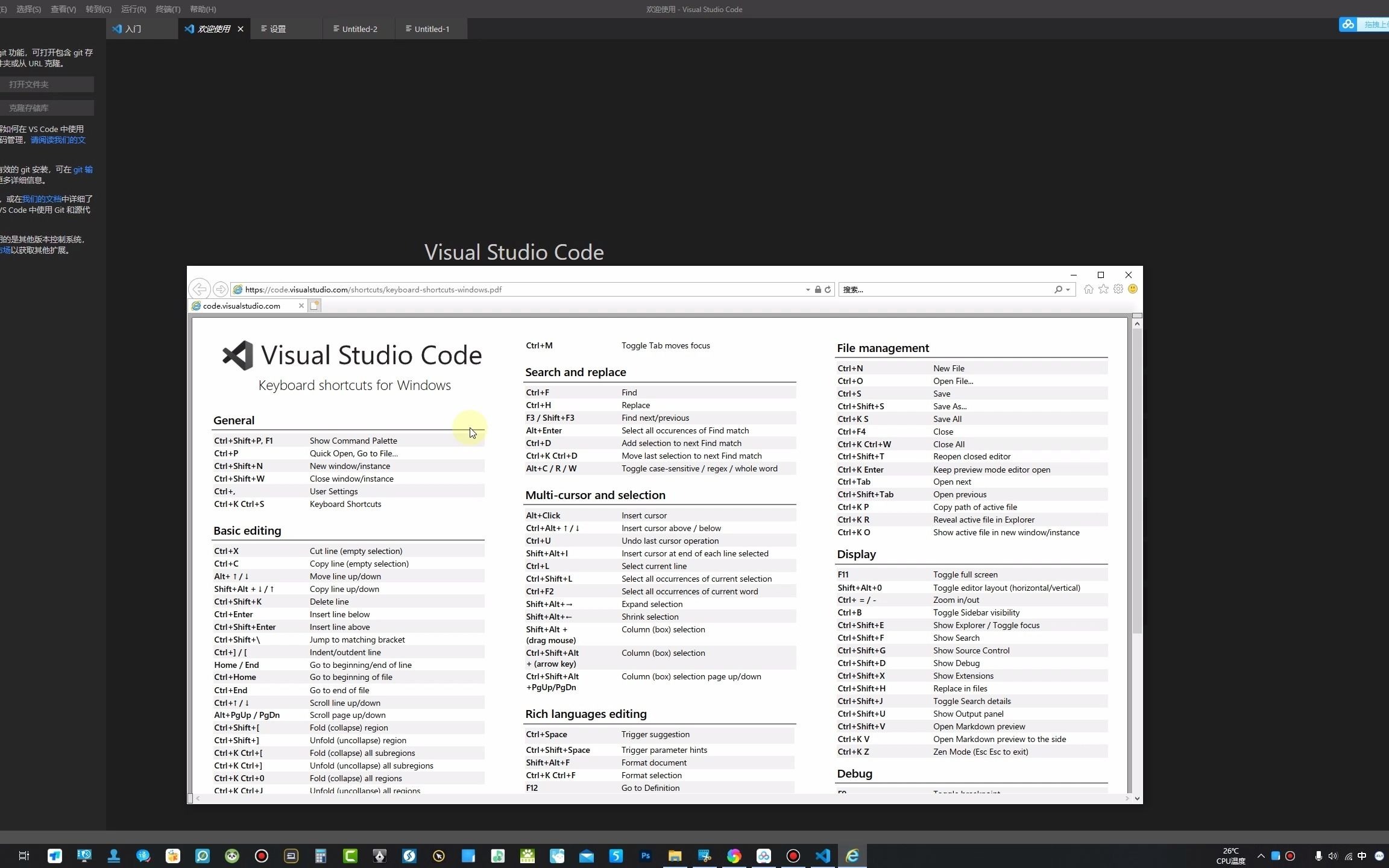
Task: Click the 搜索... search box in browser
Action: pos(946,290)
